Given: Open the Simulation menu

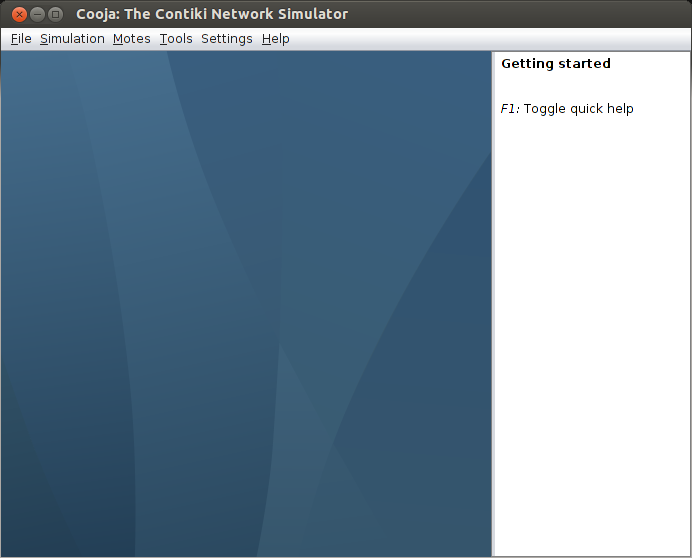Looking at the screenshot, I should [x=72, y=39].
